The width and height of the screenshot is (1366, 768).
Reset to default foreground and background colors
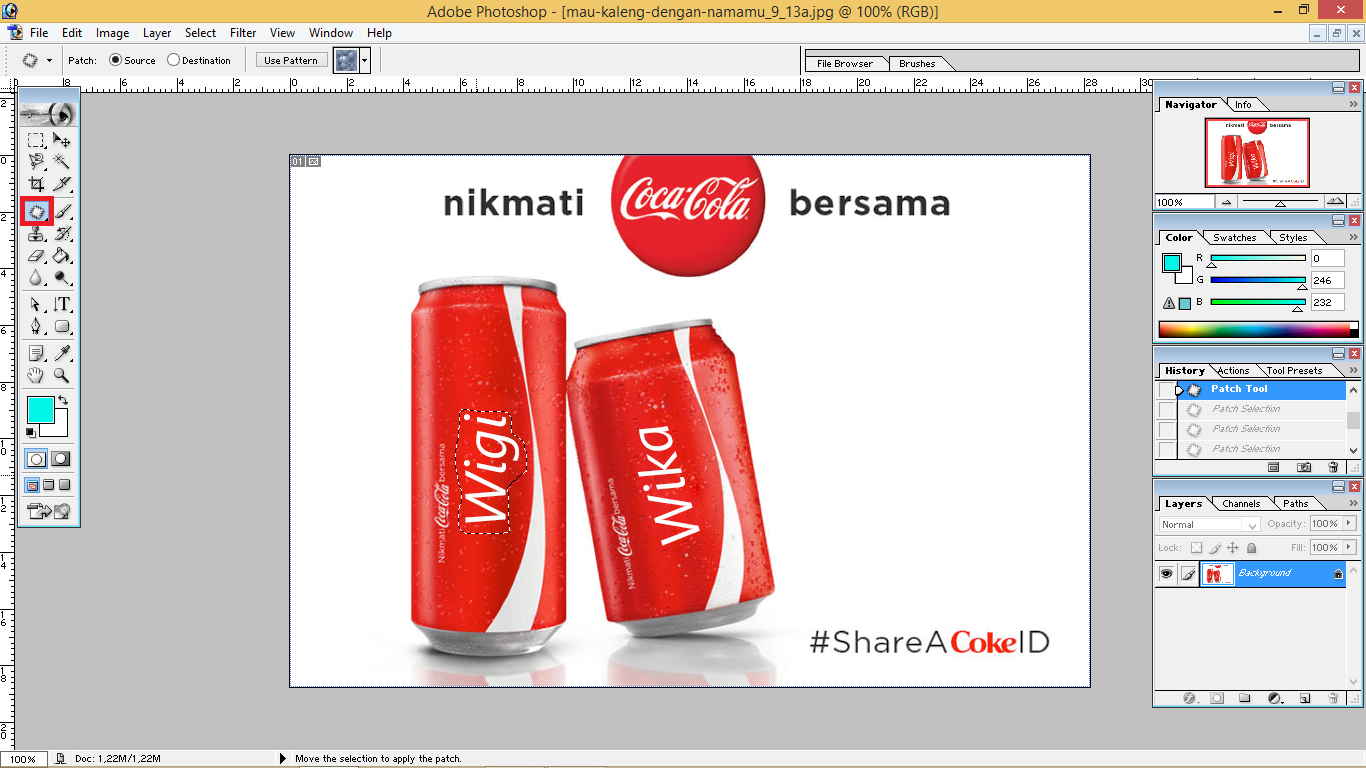coord(31,432)
